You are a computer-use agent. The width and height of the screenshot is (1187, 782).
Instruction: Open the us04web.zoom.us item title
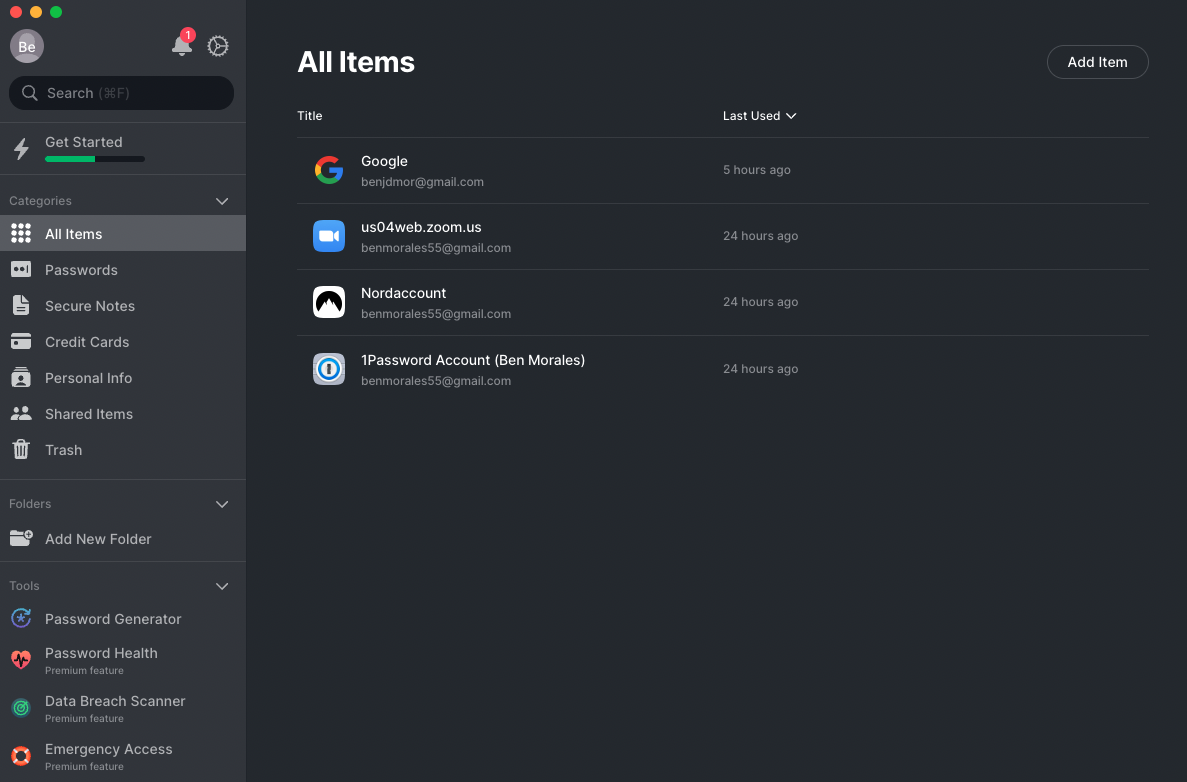pos(421,227)
